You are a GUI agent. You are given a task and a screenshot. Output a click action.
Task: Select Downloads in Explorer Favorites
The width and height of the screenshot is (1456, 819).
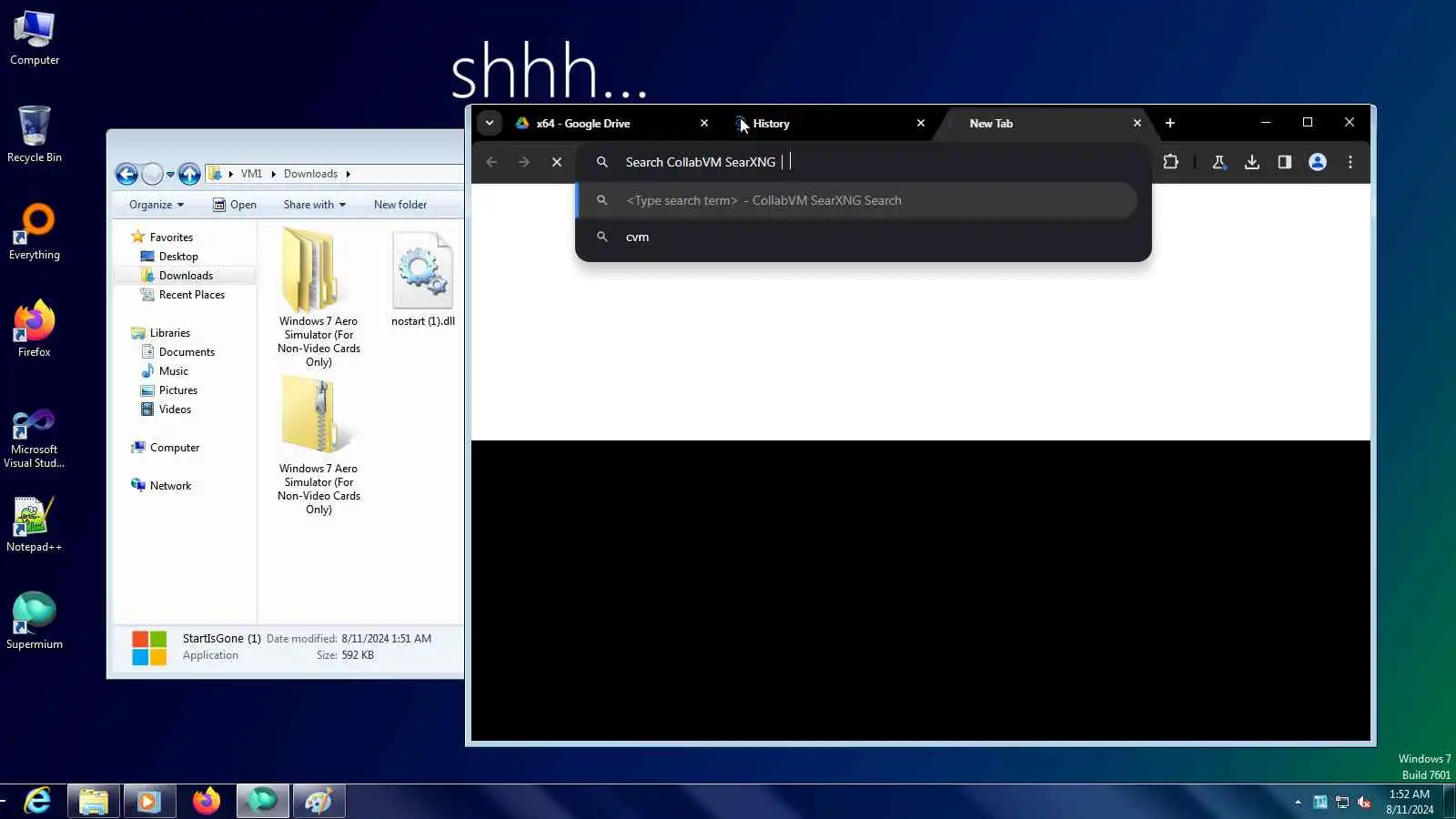point(186,276)
